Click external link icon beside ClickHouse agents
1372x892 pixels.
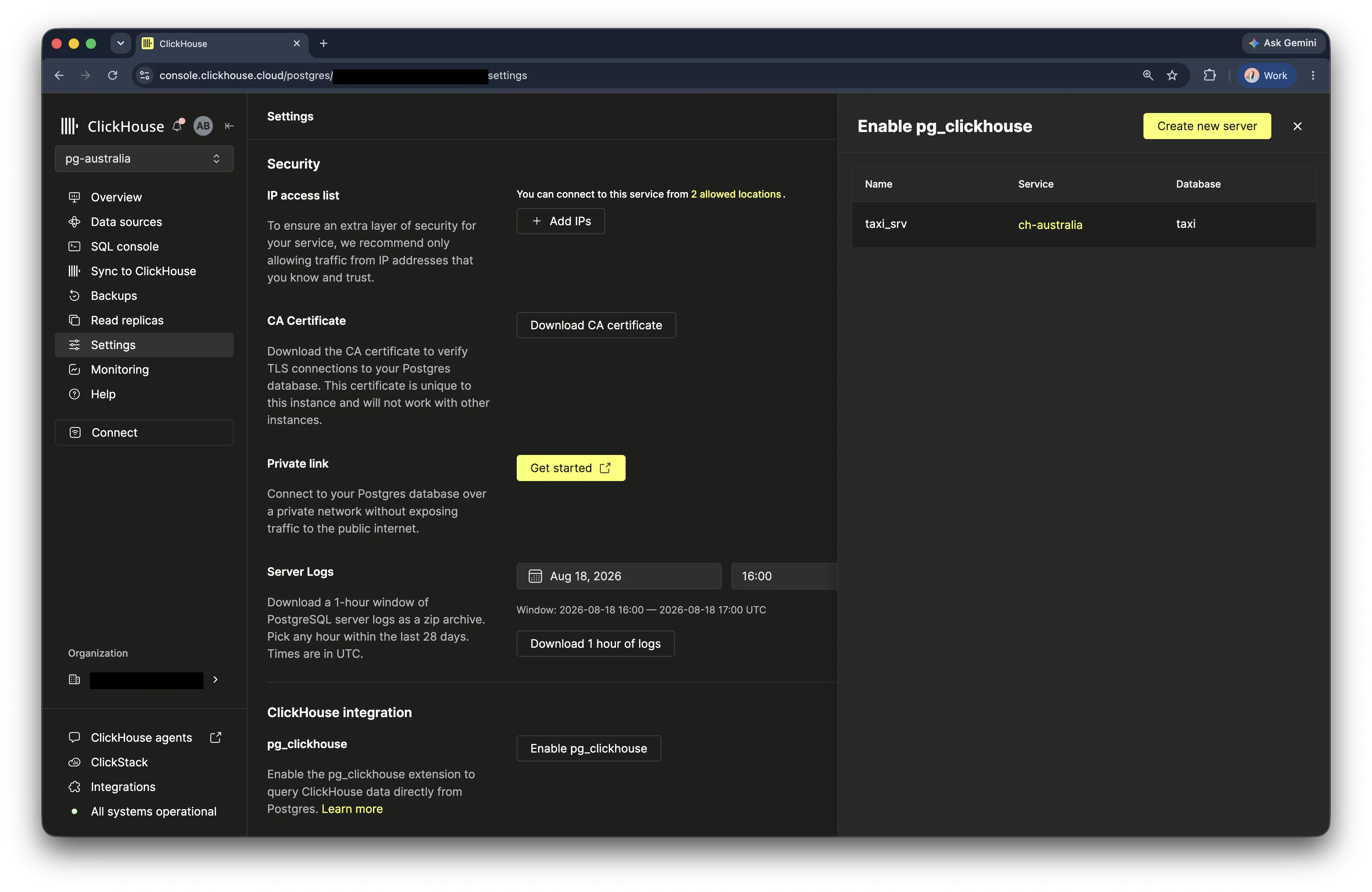(x=215, y=738)
